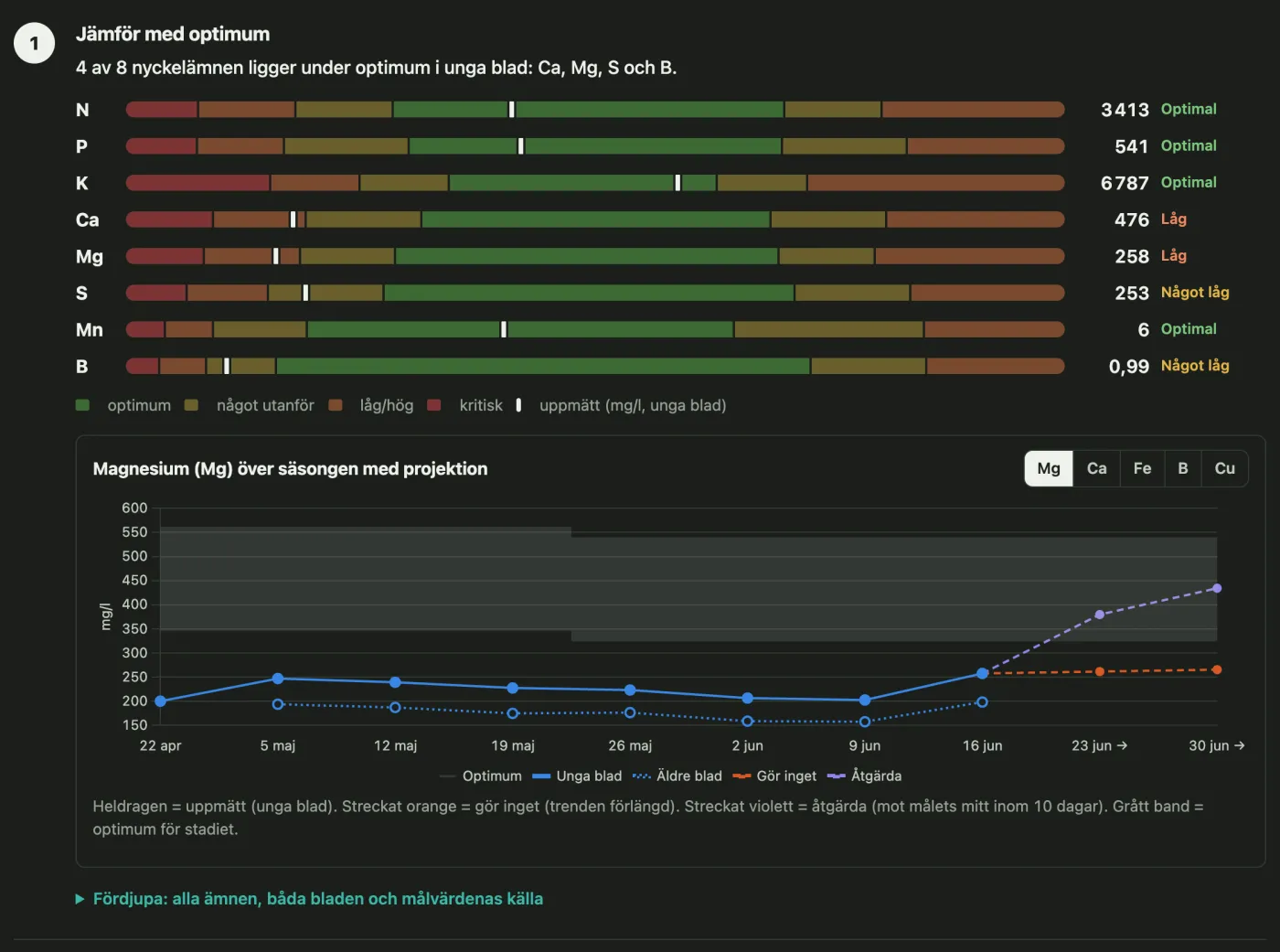Toggle Äldre blad series in chart legend

tap(677, 776)
